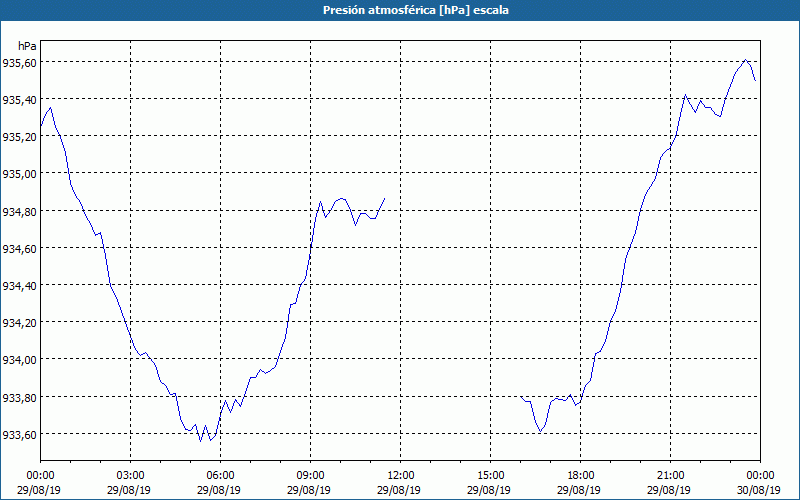Click the 933,60 y-axis label
The image size is (800, 500).
20,435
